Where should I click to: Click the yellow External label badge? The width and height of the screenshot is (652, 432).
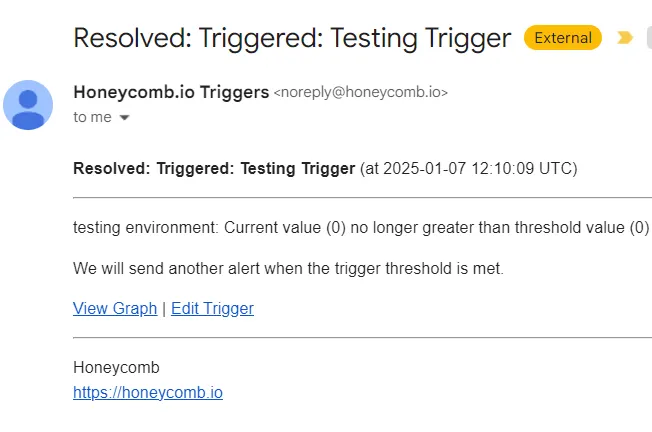(563, 38)
